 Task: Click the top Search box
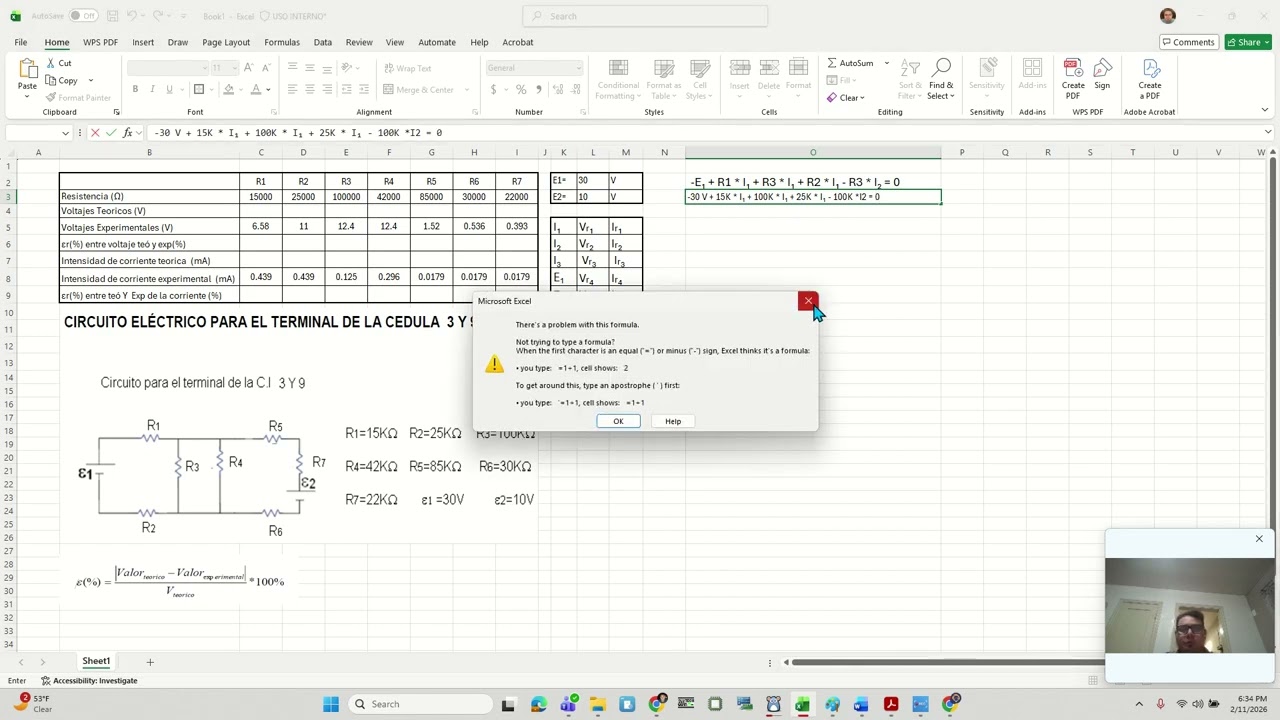645,16
